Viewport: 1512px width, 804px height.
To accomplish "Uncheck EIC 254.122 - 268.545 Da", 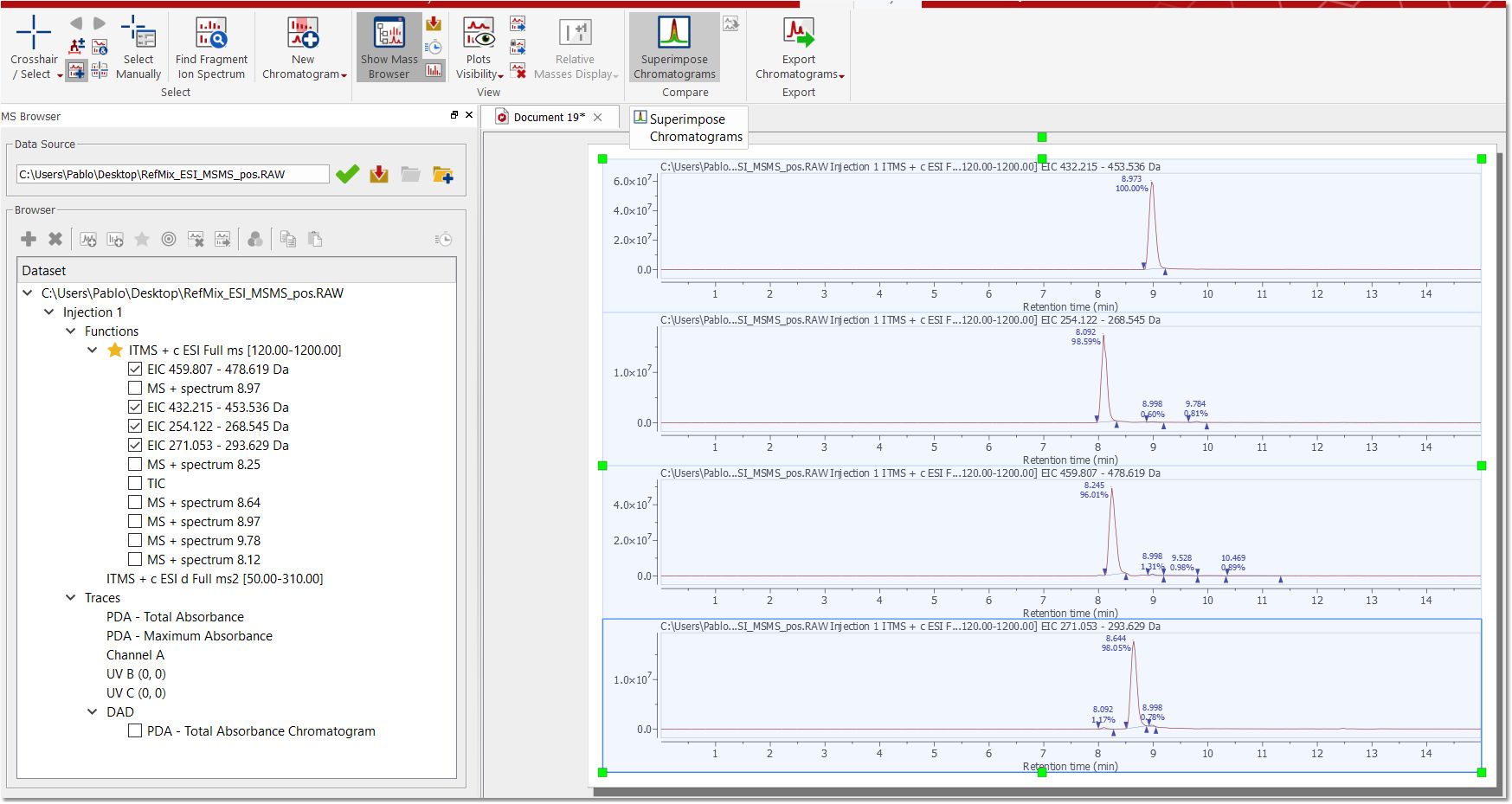I will tap(135, 426).
